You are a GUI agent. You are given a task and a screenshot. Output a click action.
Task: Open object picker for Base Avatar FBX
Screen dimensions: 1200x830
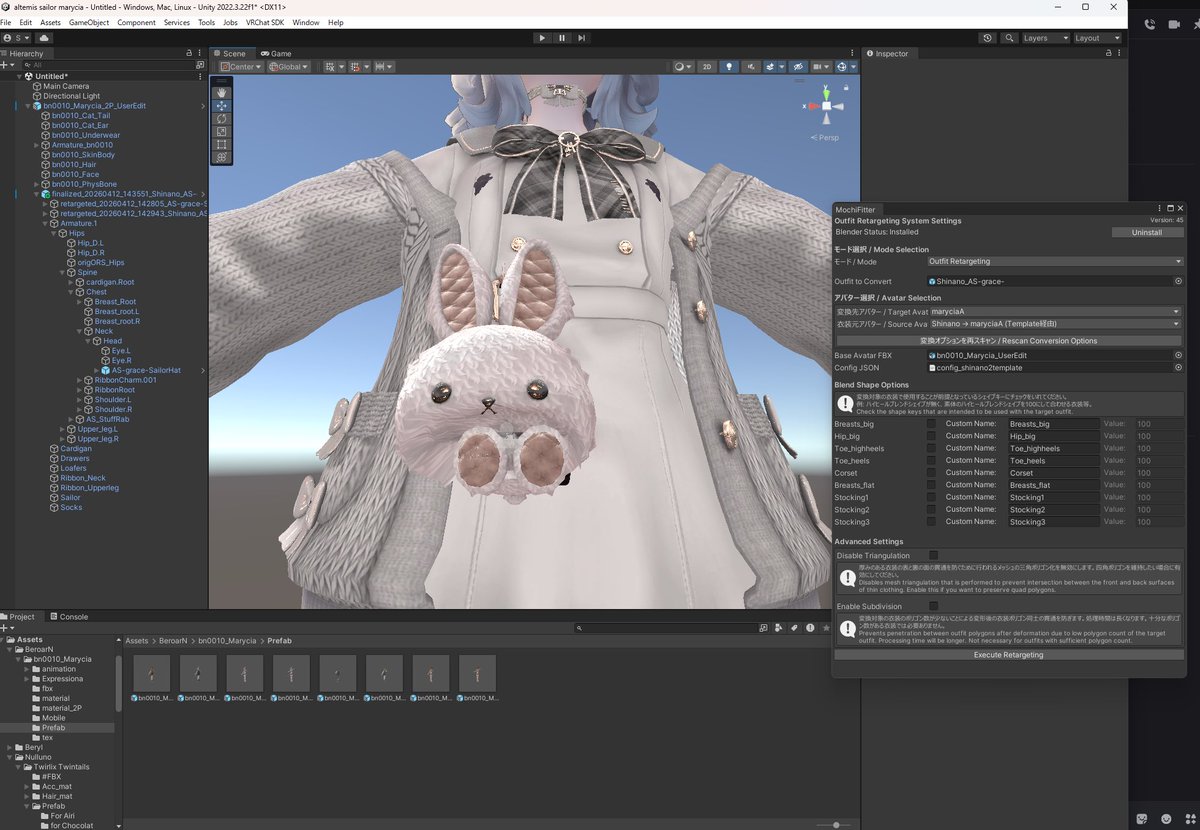[x=1178, y=355]
